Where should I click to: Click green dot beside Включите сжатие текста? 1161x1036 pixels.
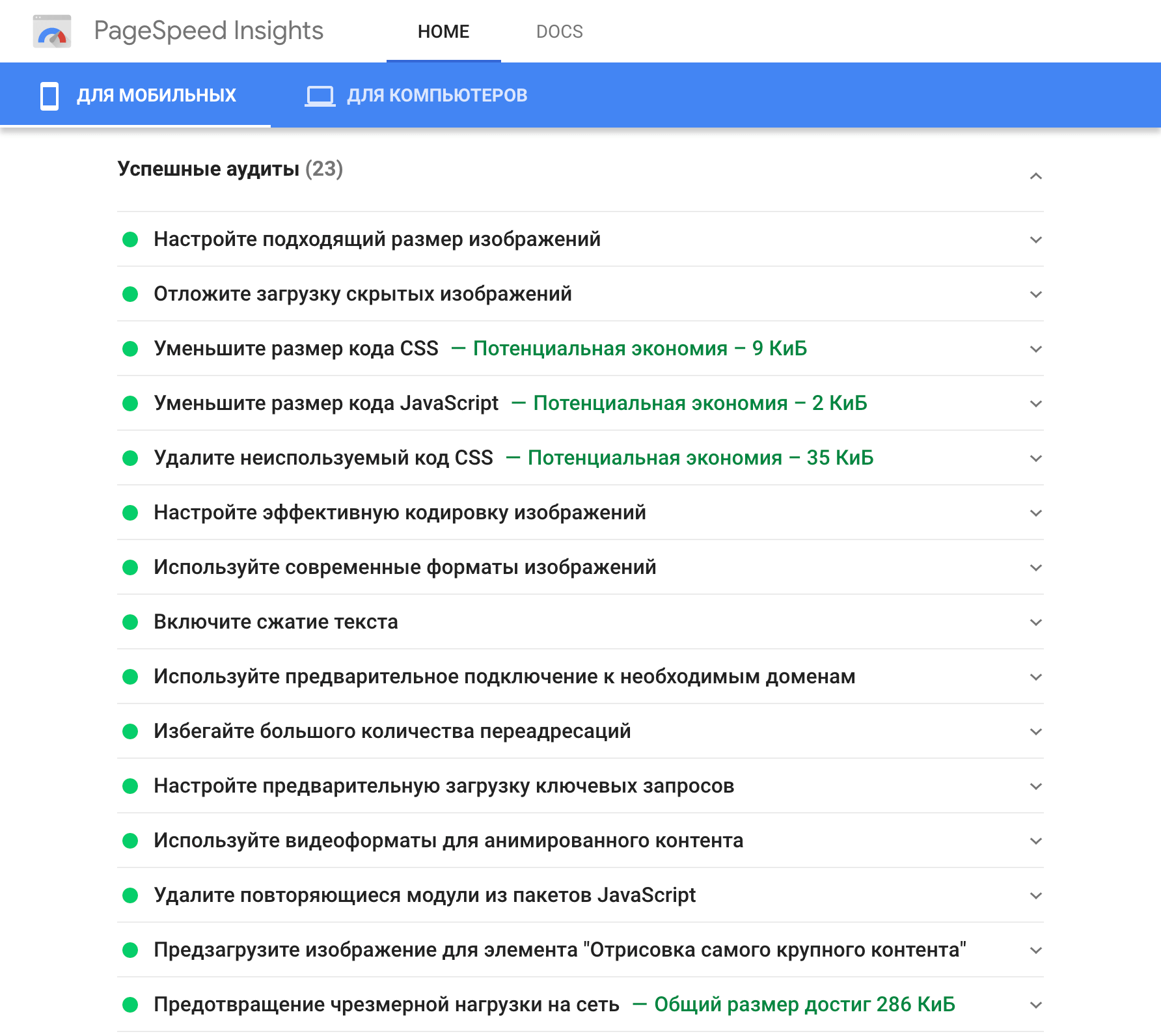point(130,622)
